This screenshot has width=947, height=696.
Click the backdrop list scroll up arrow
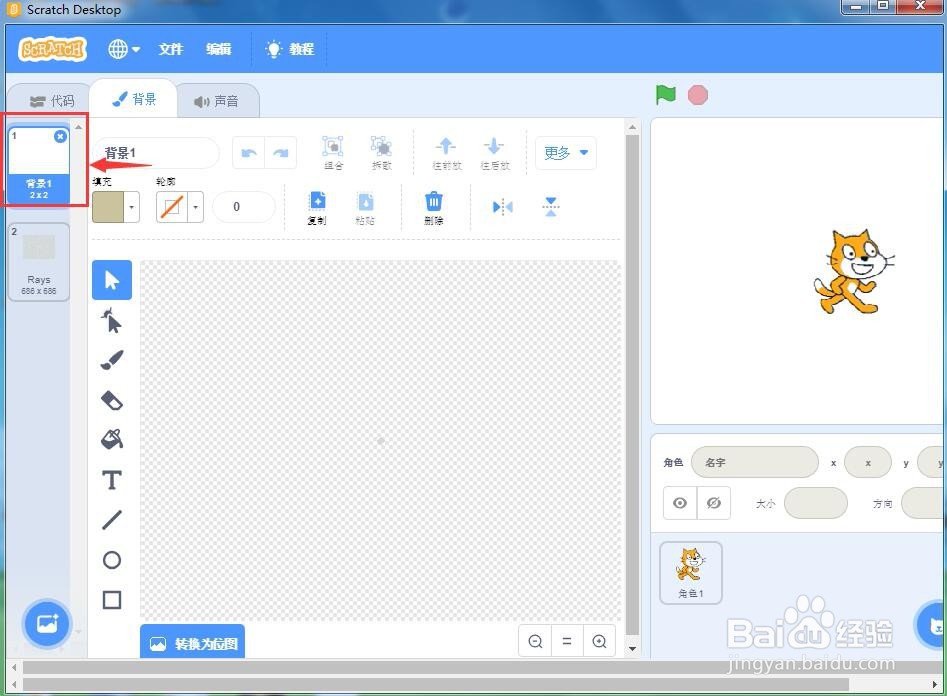79,127
